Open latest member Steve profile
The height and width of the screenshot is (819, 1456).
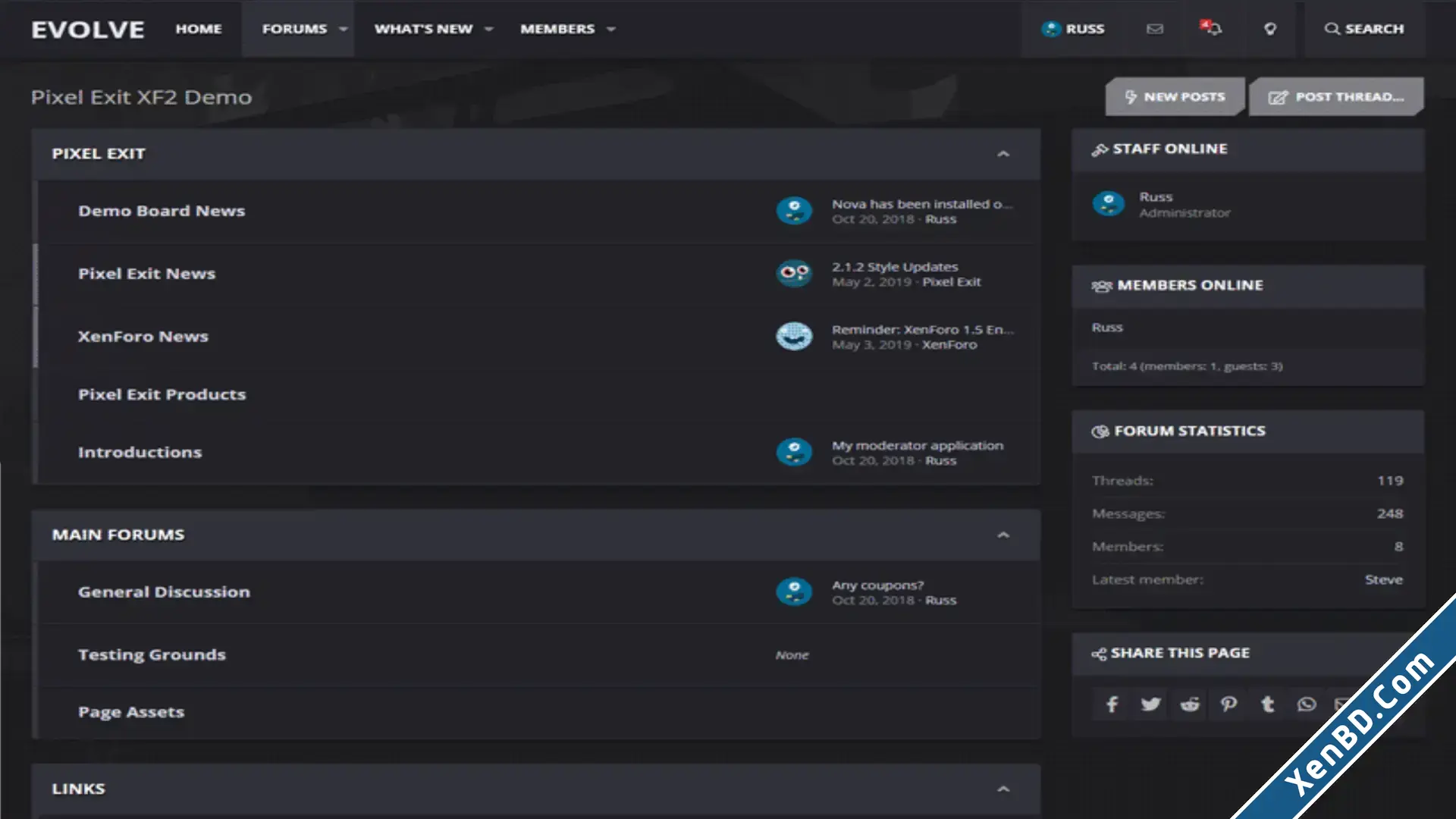(x=1384, y=580)
